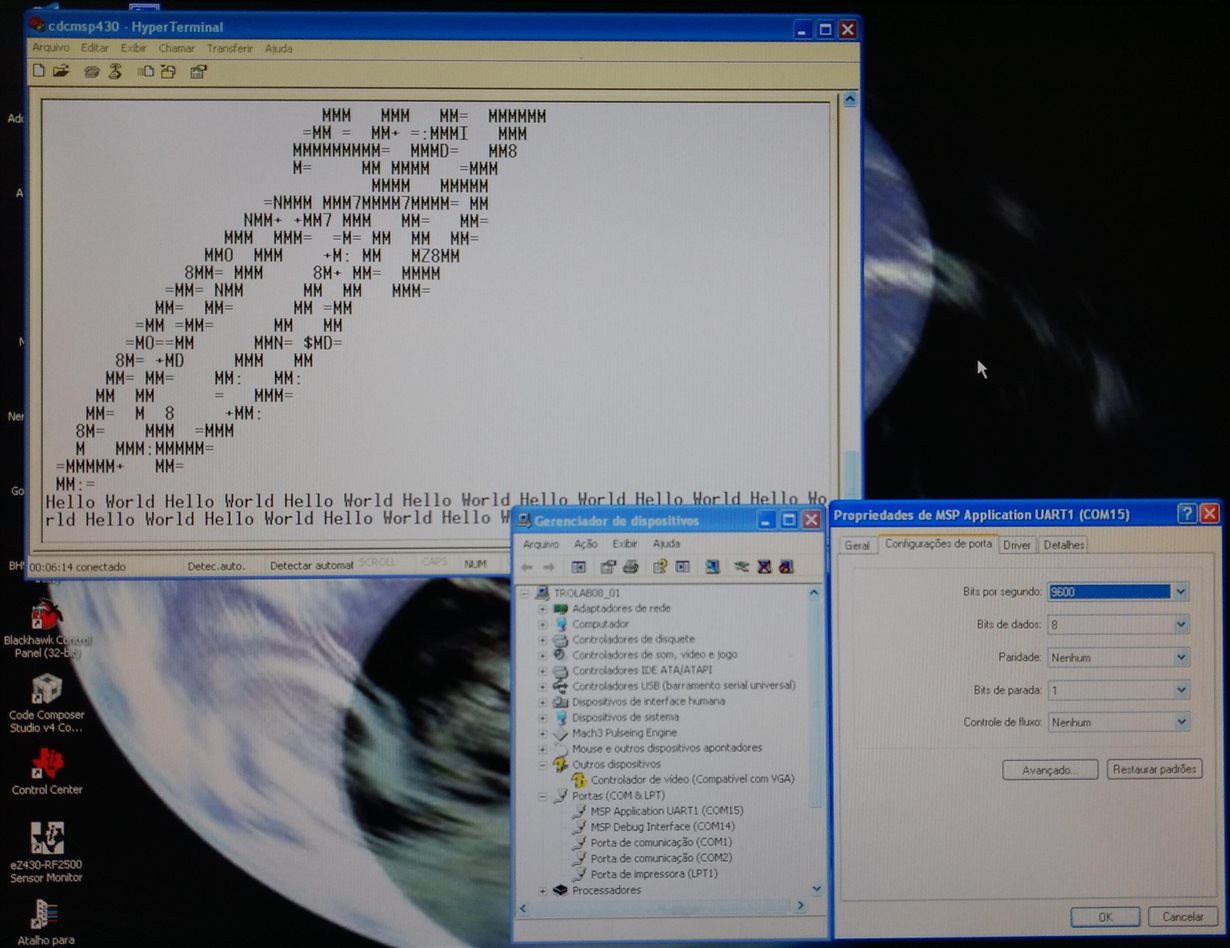
Task: Open the Code Composer Studio v4 desktop icon
Action: tap(46, 702)
